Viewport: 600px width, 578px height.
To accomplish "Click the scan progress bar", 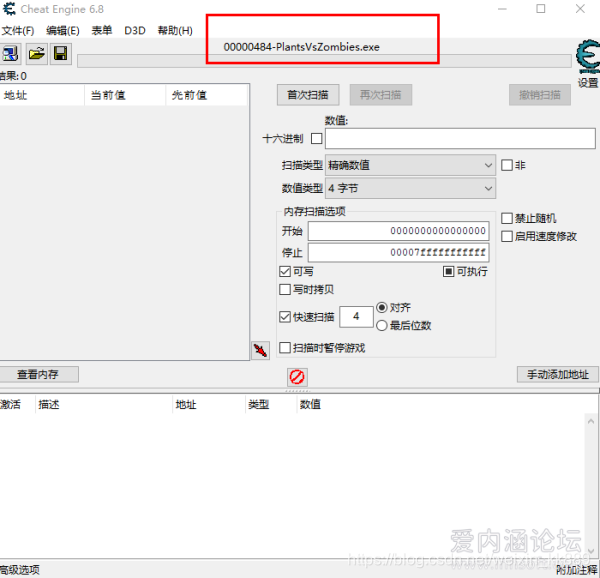I will coord(324,61).
